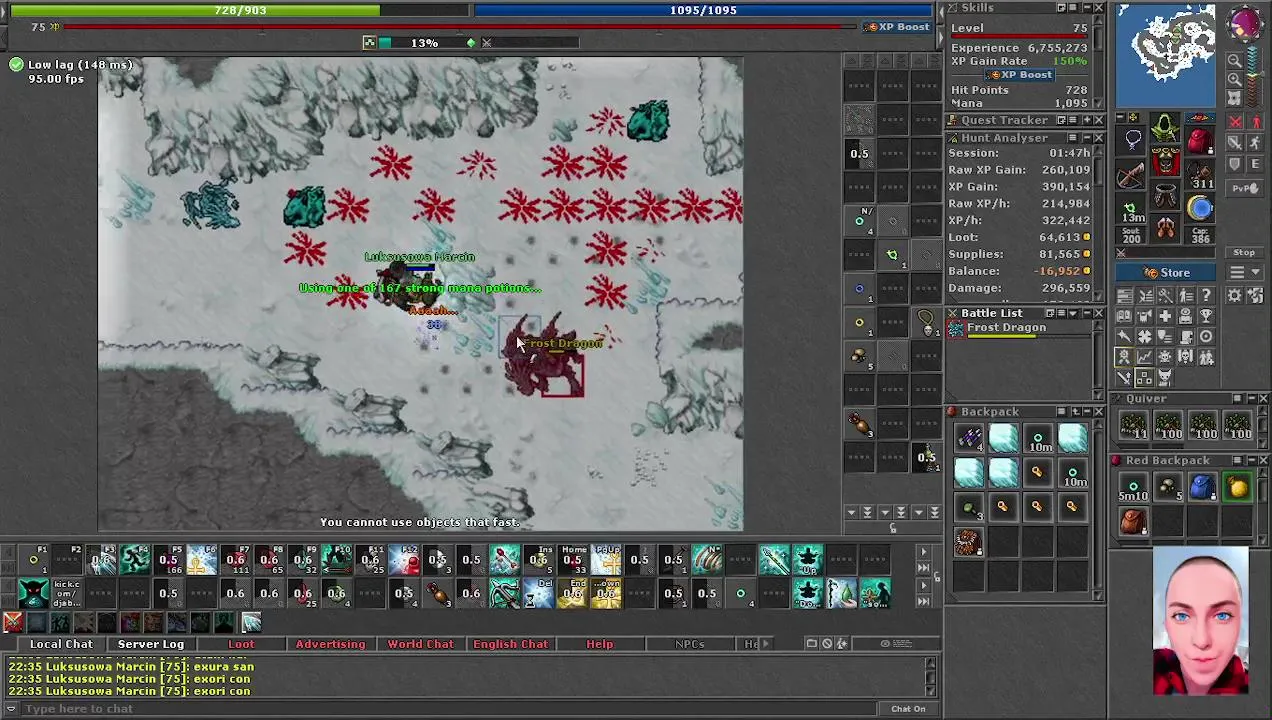Click the blue mana bar showing 1095/1095
Screen dimensions: 1272x720
coord(703,10)
